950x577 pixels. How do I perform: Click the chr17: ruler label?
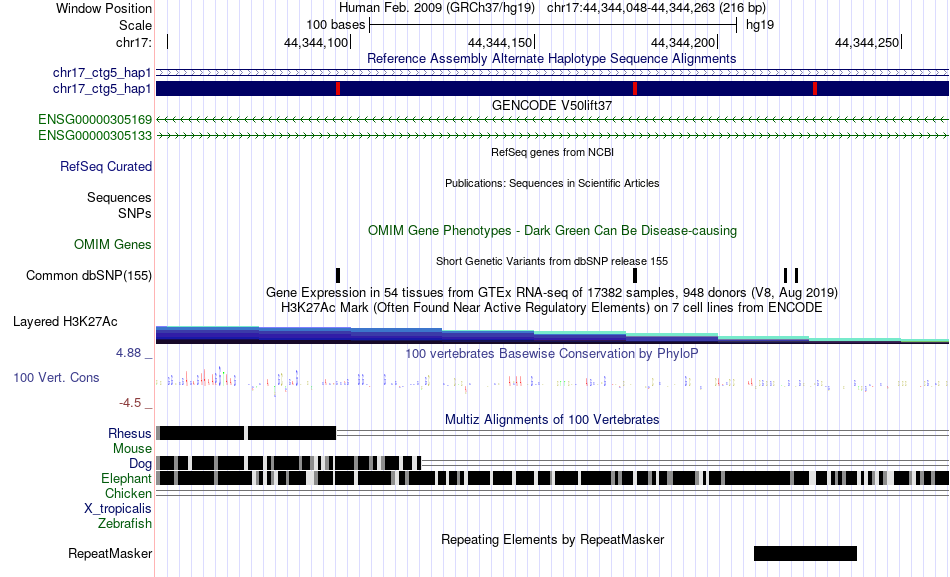point(133,42)
